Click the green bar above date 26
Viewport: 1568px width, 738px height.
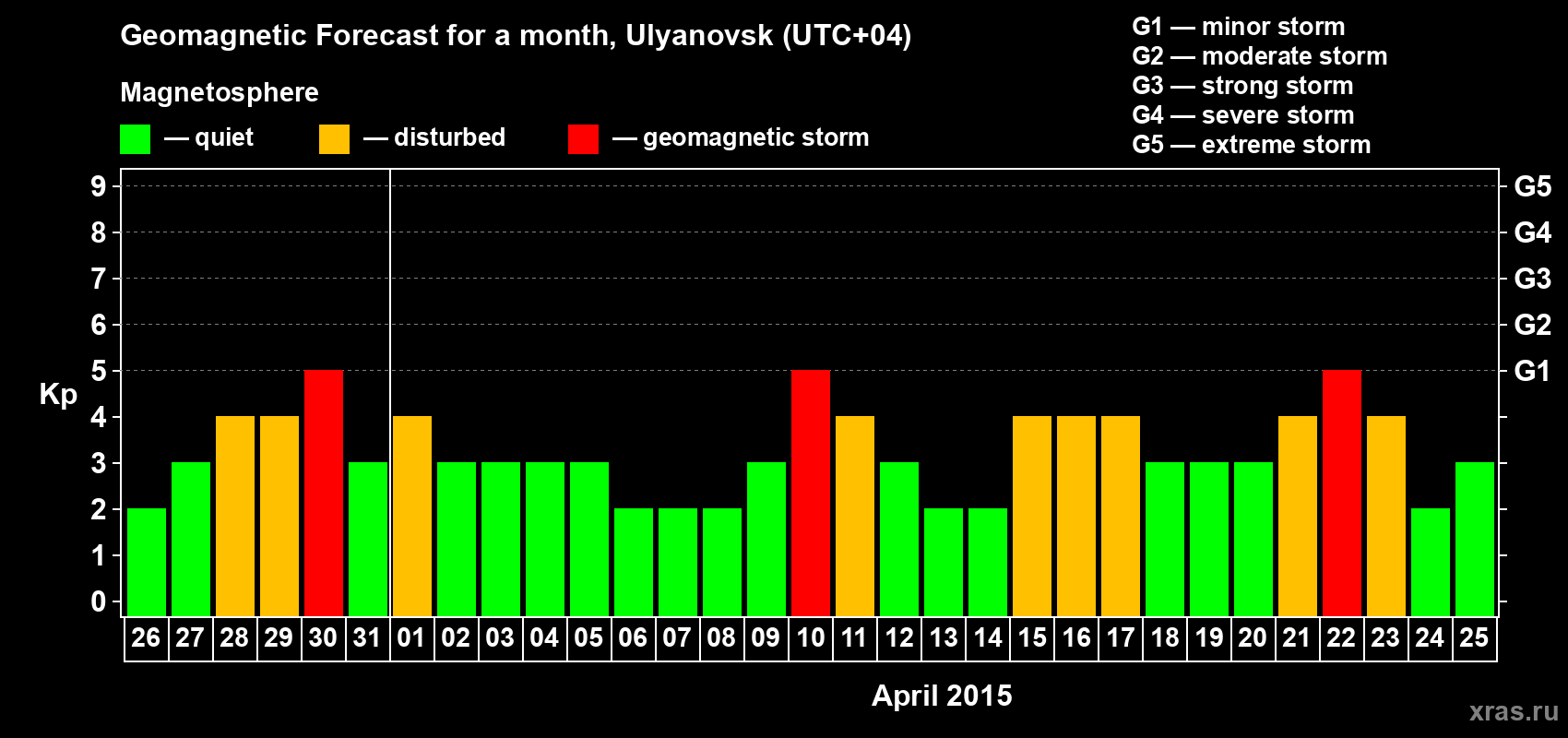(147, 563)
